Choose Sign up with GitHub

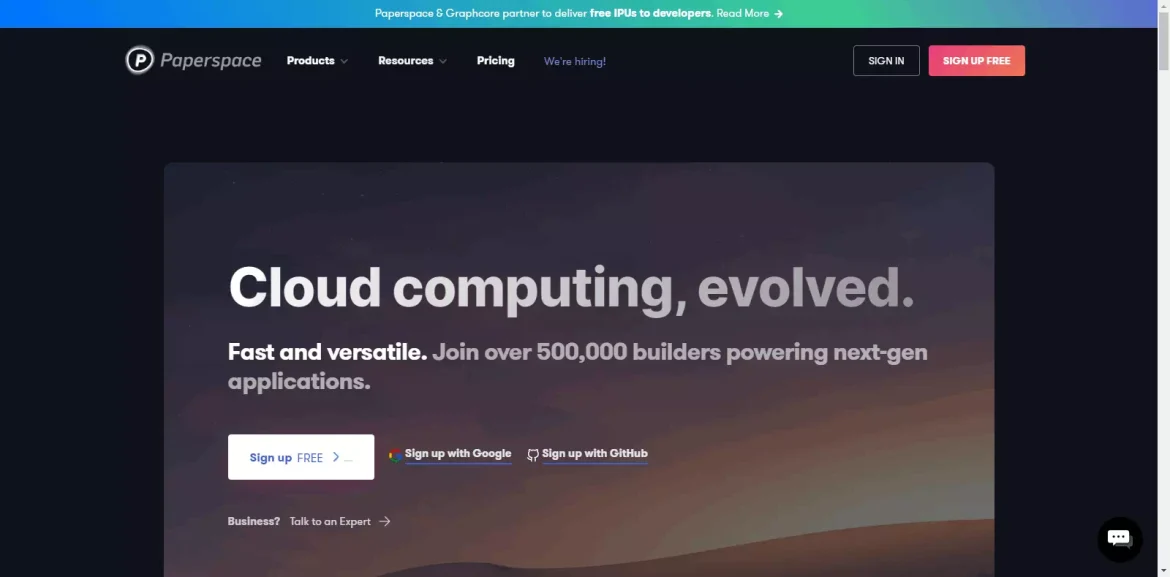pos(594,454)
